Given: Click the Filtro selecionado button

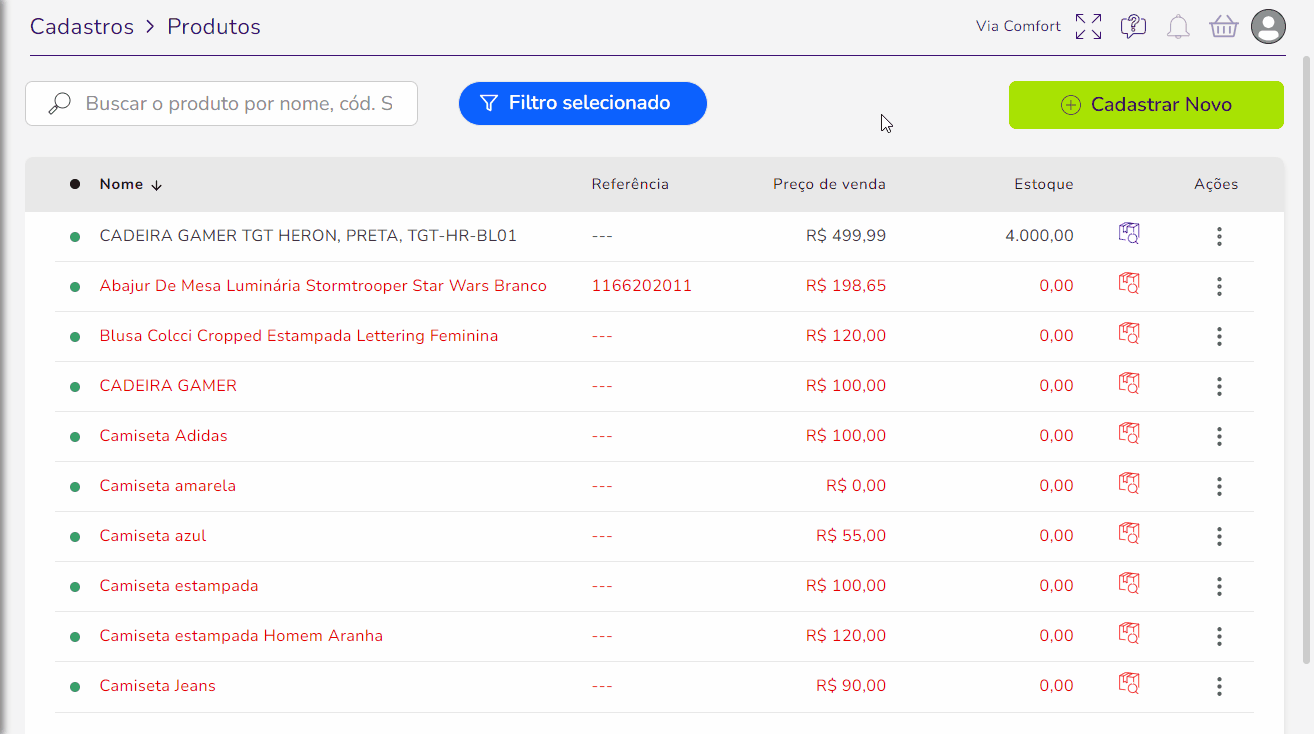Looking at the screenshot, I should pos(583,103).
